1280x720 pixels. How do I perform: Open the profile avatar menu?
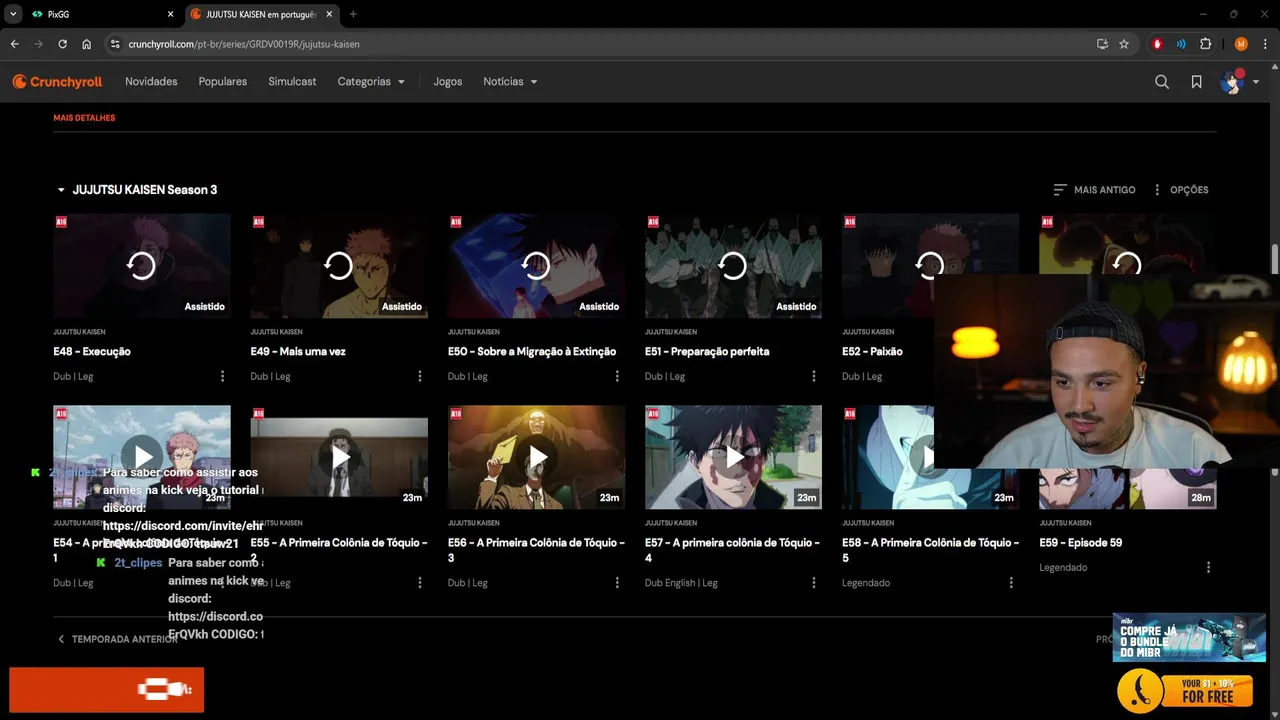tap(1239, 82)
